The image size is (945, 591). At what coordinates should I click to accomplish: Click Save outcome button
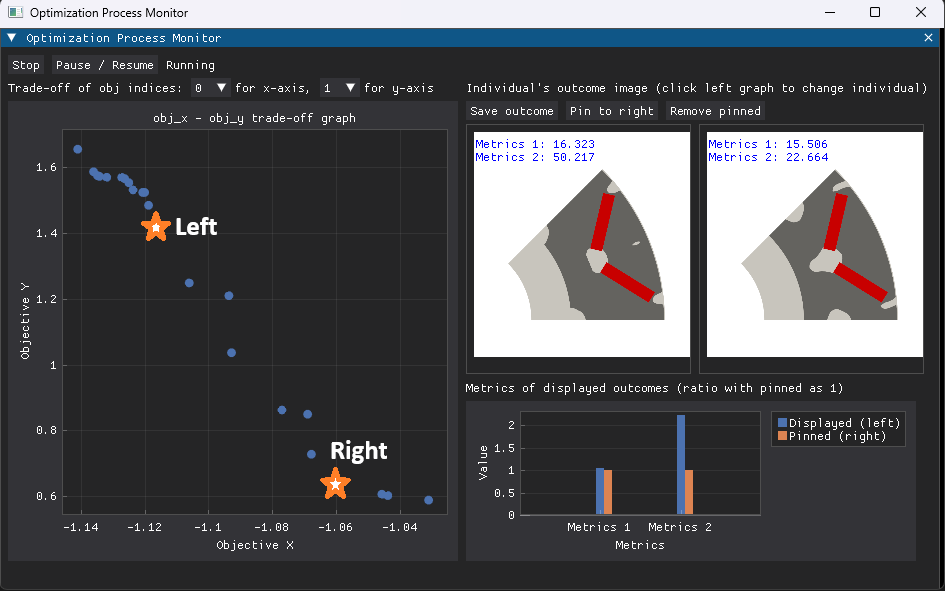(x=511, y=111)
